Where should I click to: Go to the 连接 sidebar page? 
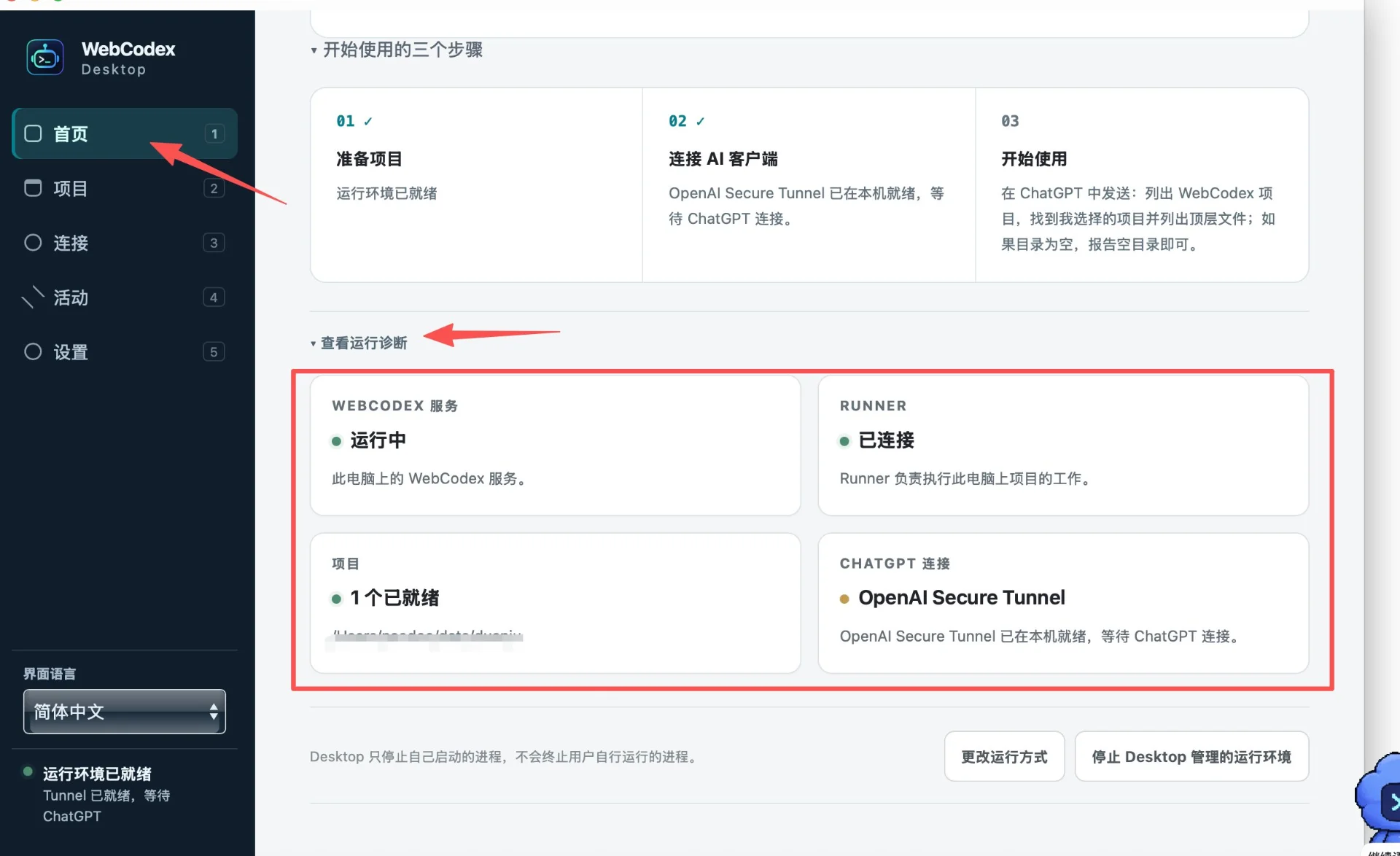(x=125, y=243)
